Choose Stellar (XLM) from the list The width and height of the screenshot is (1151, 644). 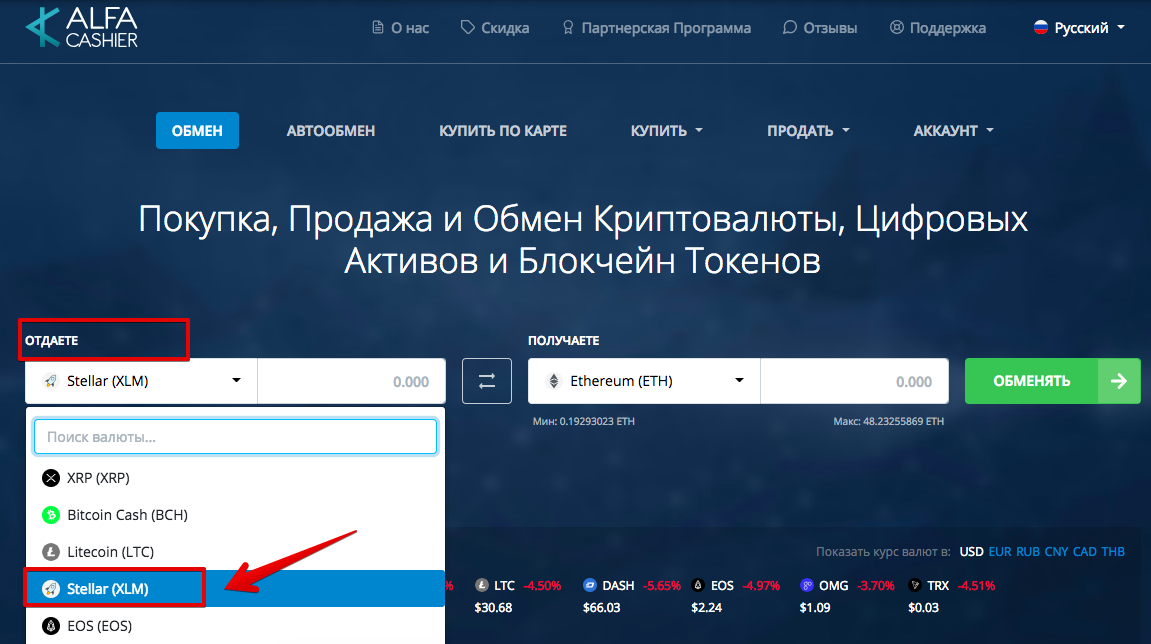coord(236,589)
